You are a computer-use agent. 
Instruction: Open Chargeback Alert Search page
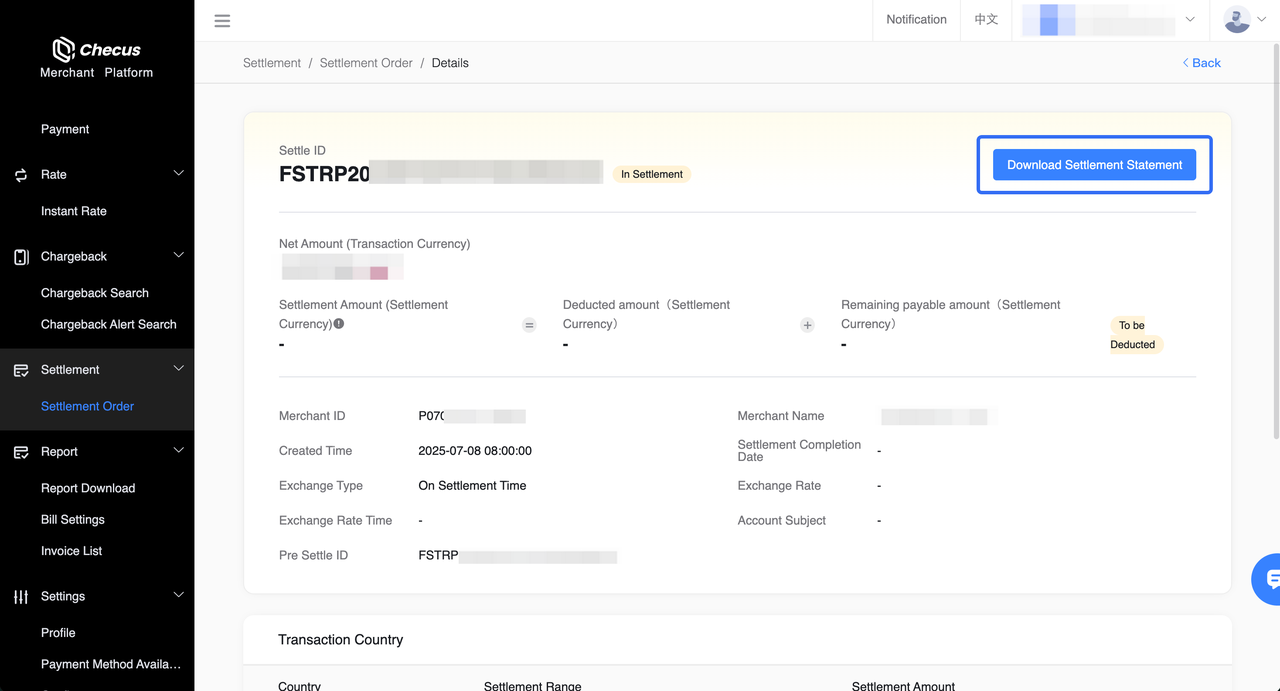point(108,324)
